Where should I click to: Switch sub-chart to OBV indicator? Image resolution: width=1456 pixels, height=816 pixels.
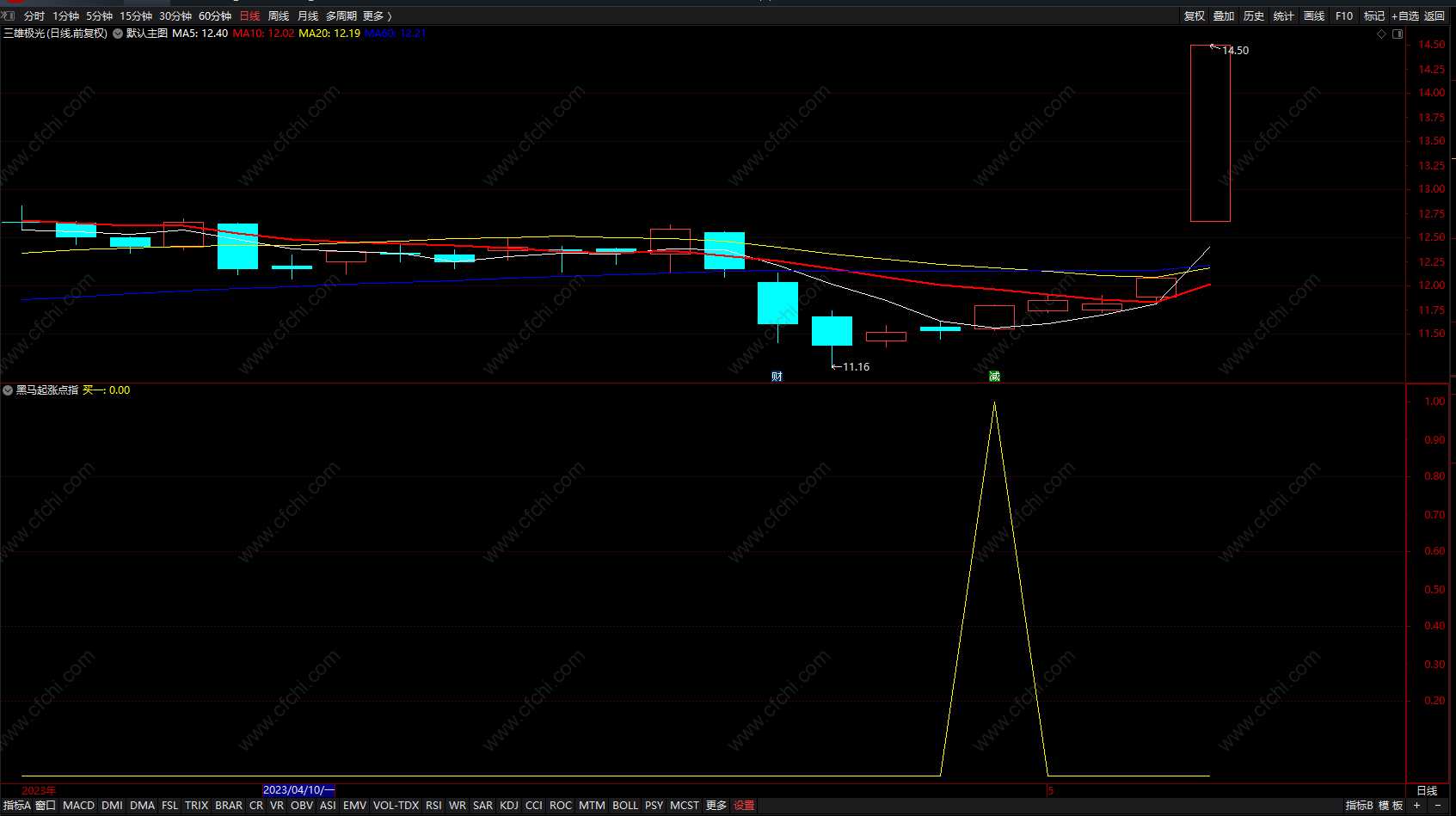[302, 806]
